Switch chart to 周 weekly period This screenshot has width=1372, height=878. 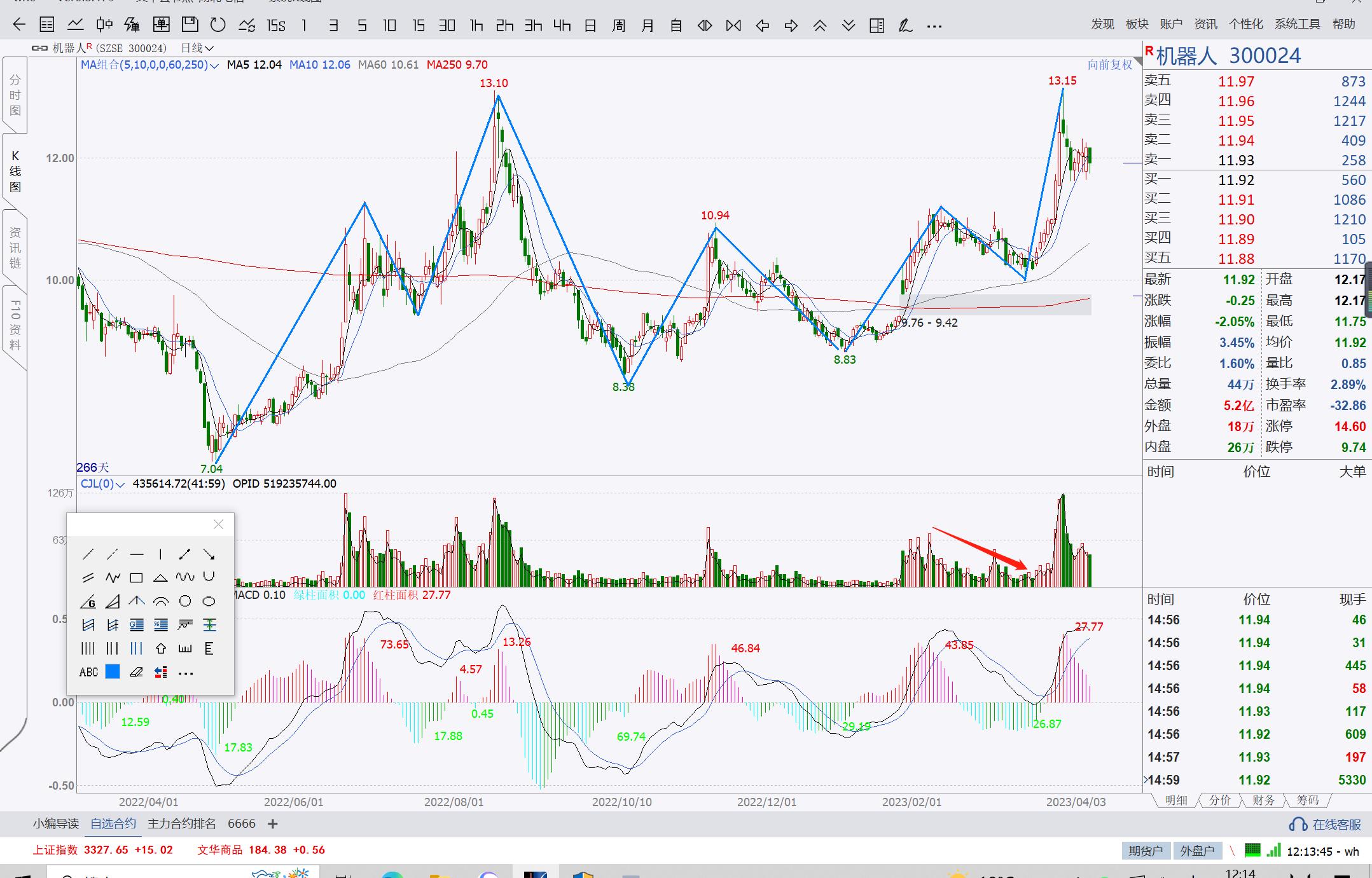click(618, 25)
